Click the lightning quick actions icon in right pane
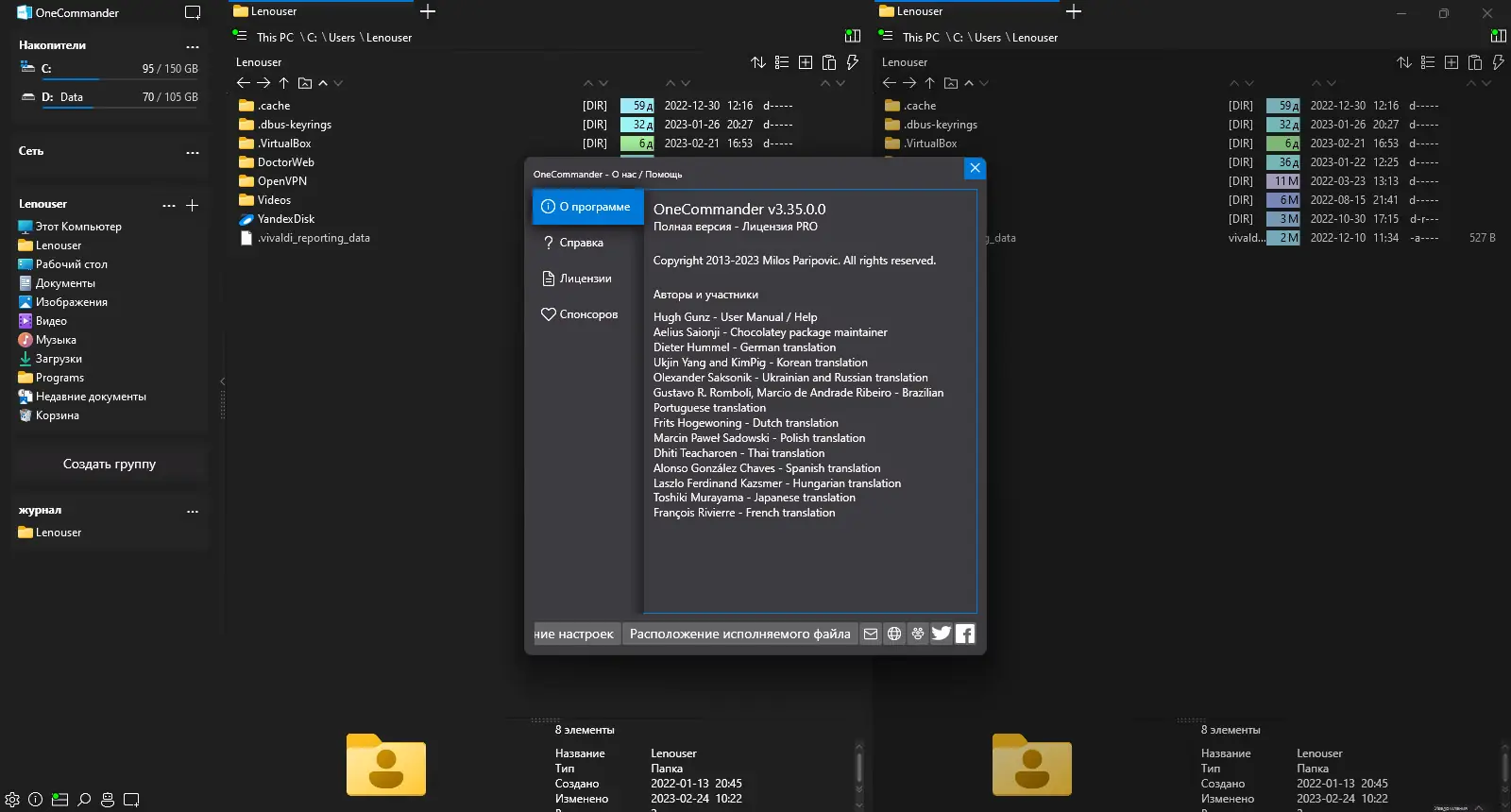Viewport: 1511px width, 812px height. point(1498,62)
